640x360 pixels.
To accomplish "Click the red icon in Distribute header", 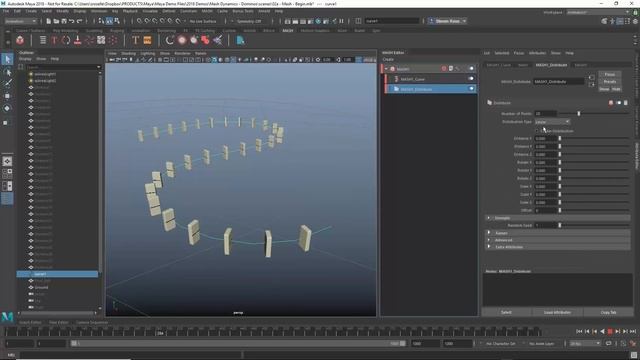I will click(611, 103).
